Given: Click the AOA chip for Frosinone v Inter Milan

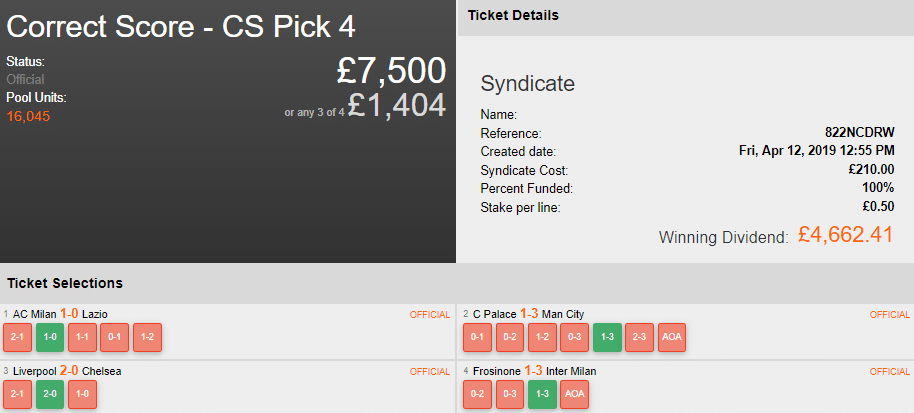Looking at the screenshot, I should click(x=575, y=395).
